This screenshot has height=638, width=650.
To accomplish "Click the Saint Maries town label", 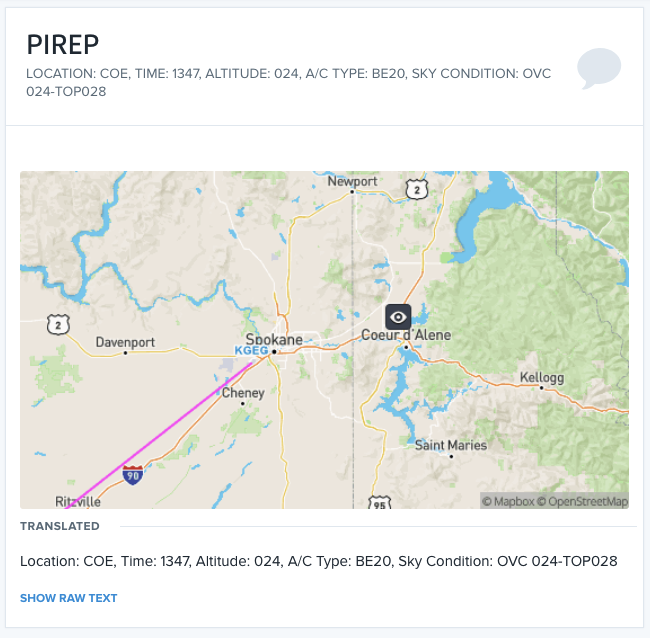I will tap(451, 445).
